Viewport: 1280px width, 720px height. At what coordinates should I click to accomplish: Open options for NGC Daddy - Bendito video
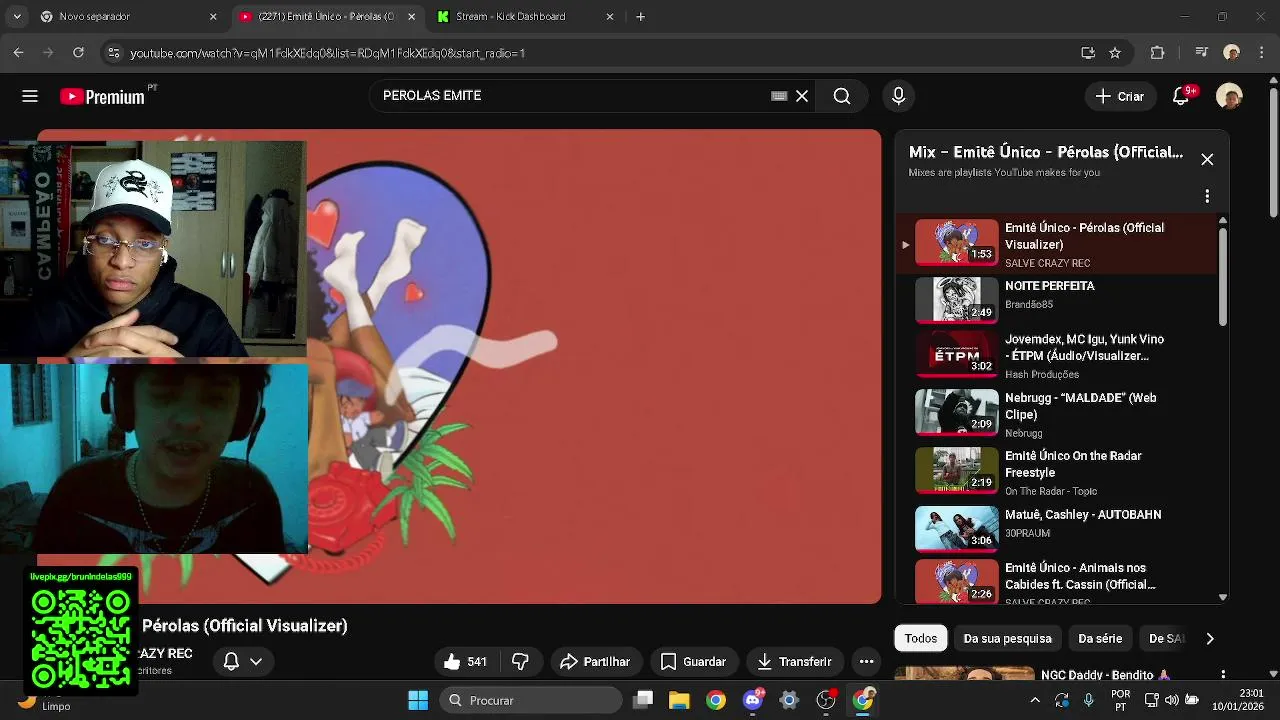(x=1223, y=675)
